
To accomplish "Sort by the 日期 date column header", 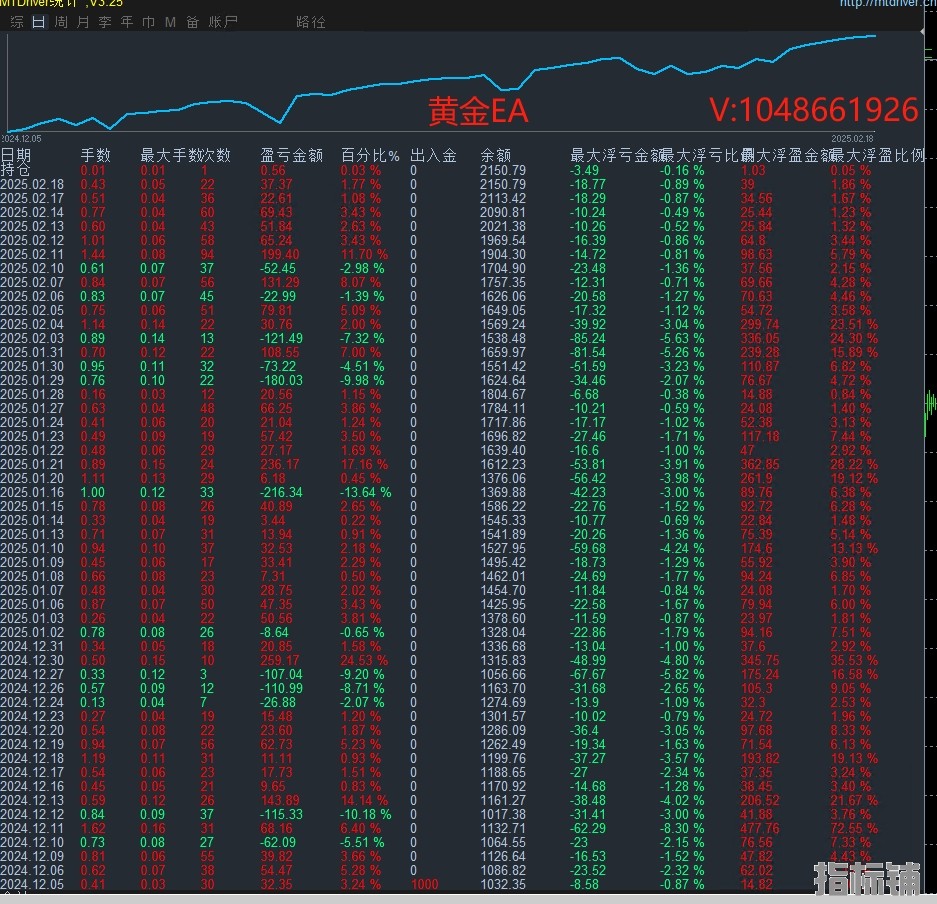I will tap(16, 155).
